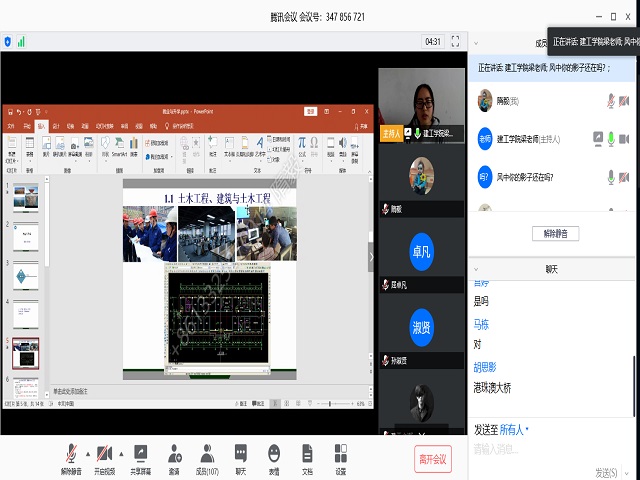Click the Chat icon in the bottom toolbar
Screen dimensions: 640x480
click(x=240, y=455)
